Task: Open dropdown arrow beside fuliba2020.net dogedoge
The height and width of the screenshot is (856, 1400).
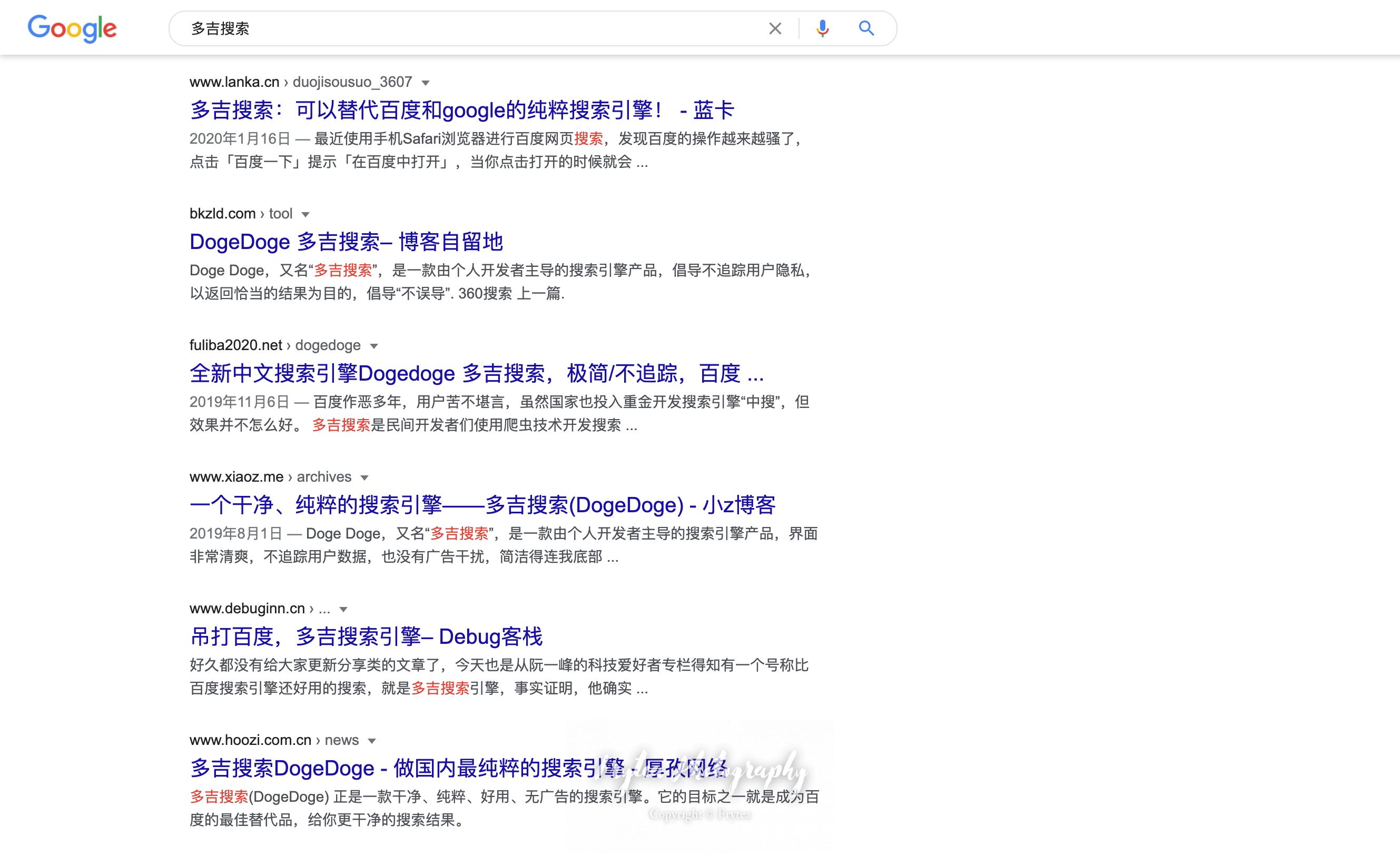Action: [374, 346]
